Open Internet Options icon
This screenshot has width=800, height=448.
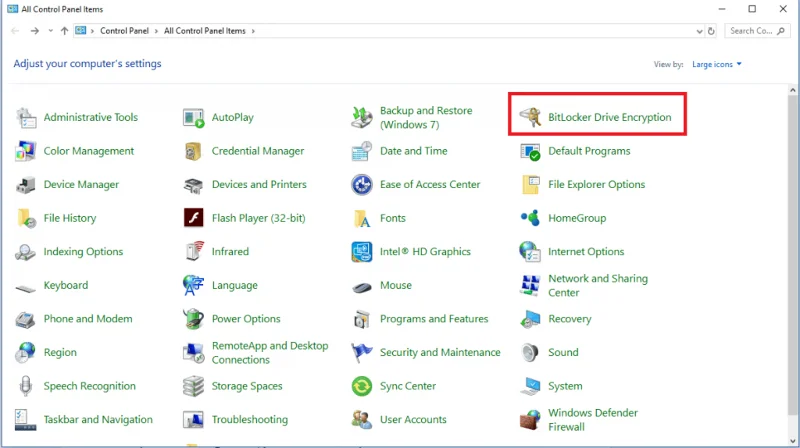tap(530, 252)
